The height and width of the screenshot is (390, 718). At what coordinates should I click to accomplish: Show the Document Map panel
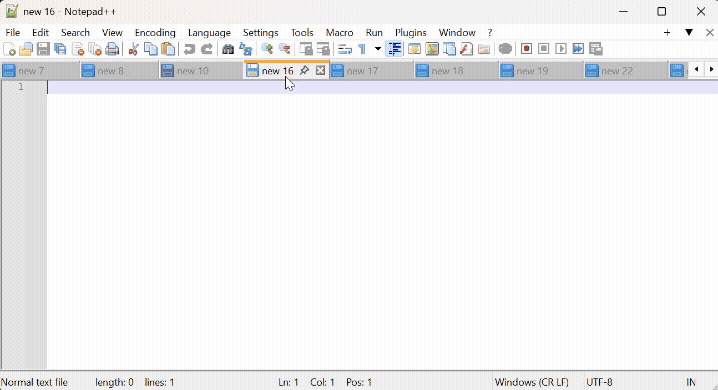432,49
